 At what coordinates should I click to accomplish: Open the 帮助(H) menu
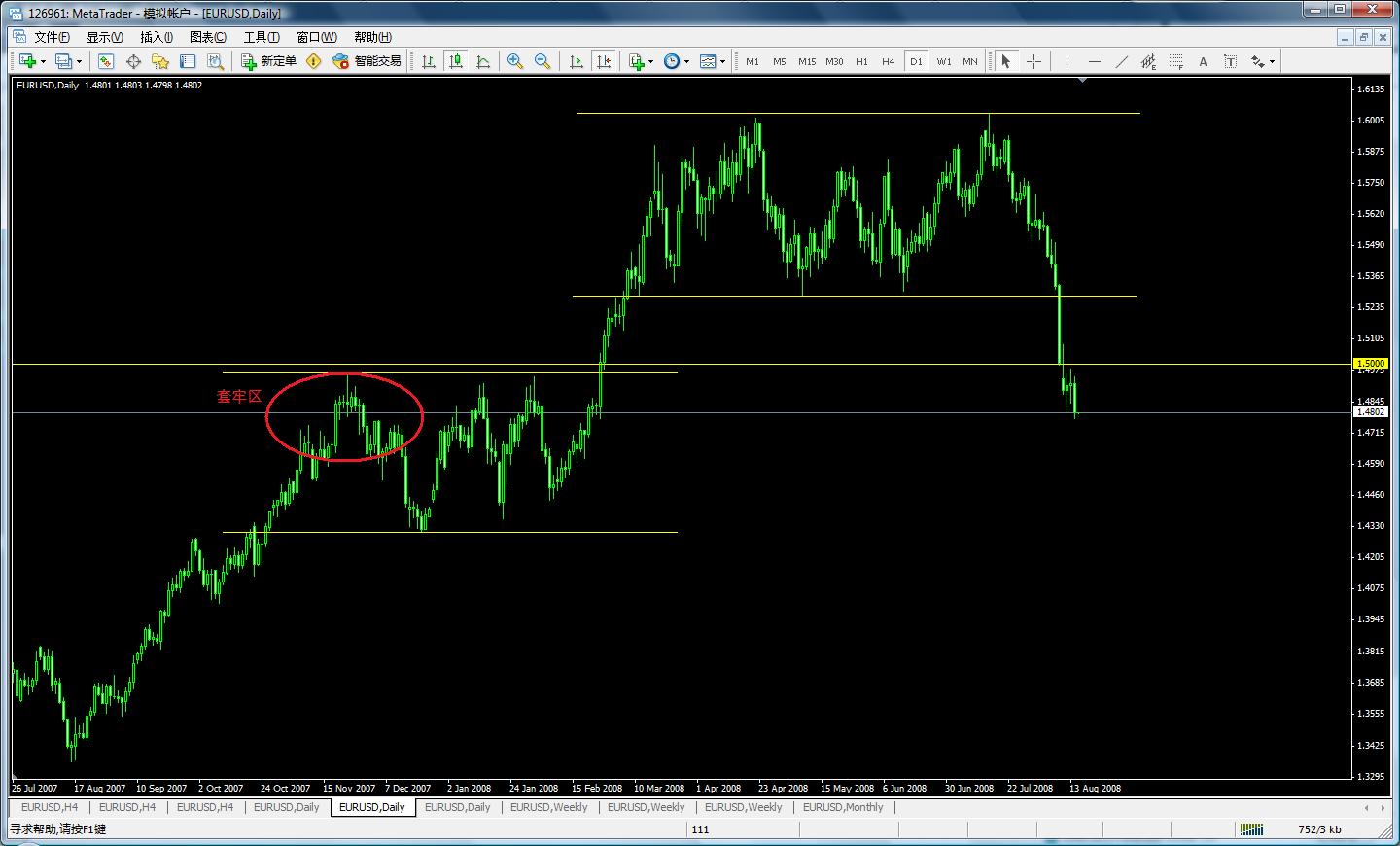click(372, 37)
